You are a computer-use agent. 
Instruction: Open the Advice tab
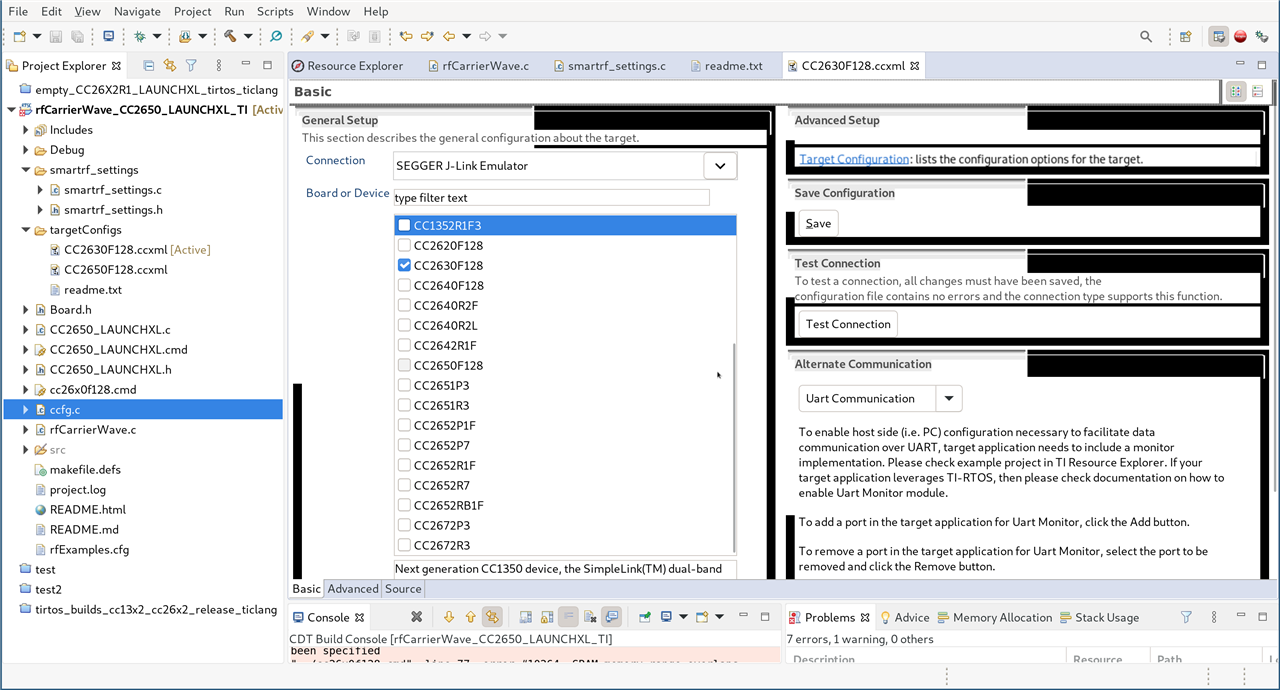pyautogui.click(x=904, y=617)
